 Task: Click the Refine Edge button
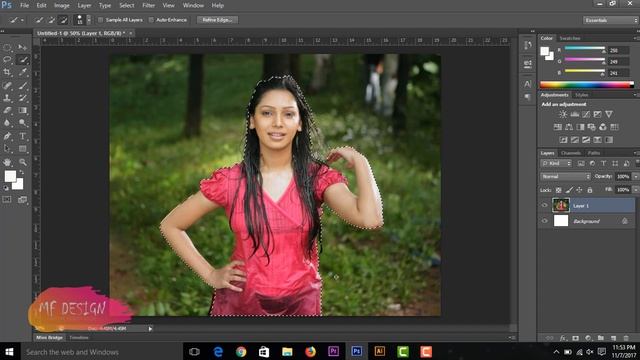(x=218, y=20)
